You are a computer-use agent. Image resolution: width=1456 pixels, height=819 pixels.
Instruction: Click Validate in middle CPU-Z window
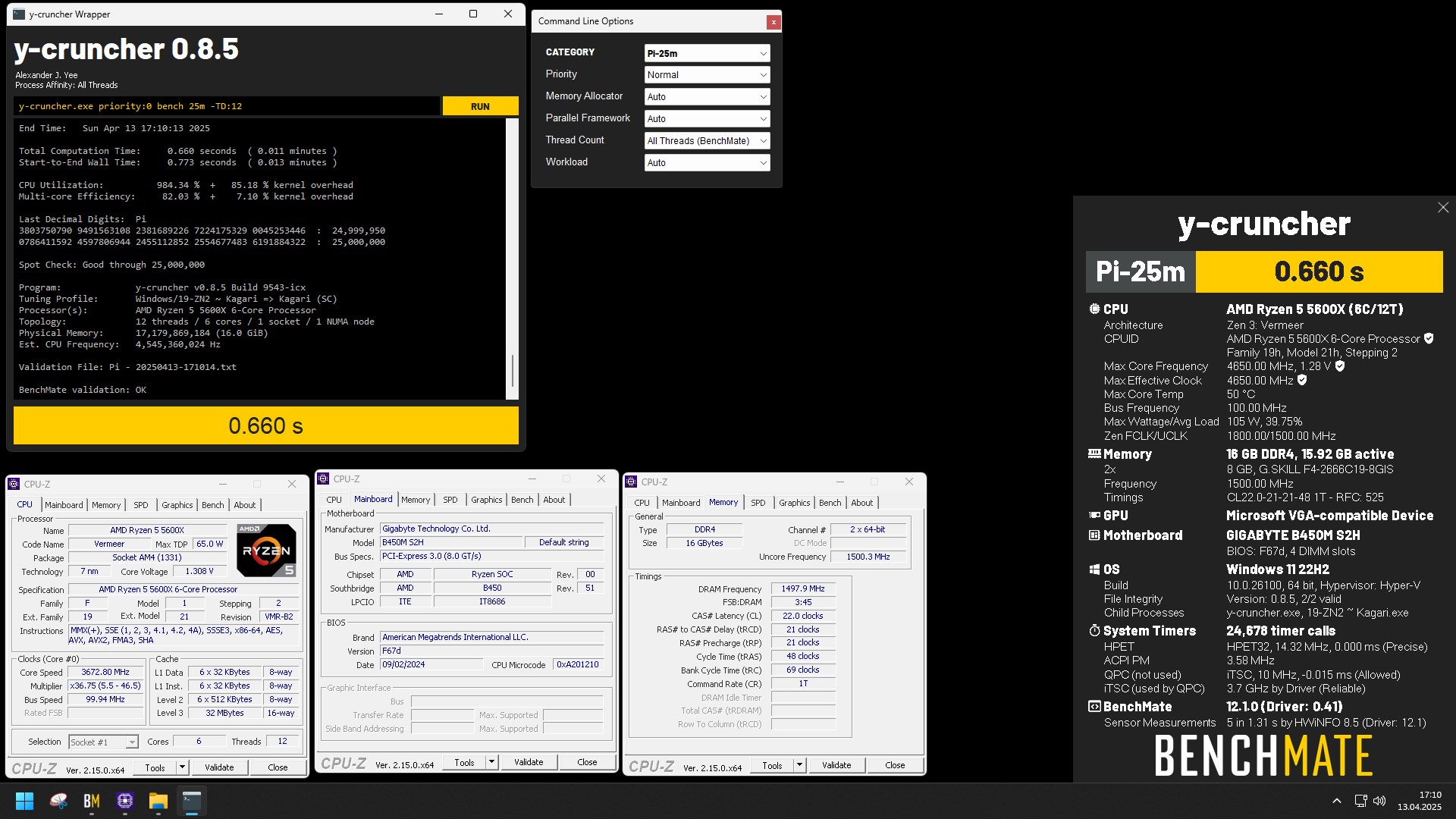(529, 763)
